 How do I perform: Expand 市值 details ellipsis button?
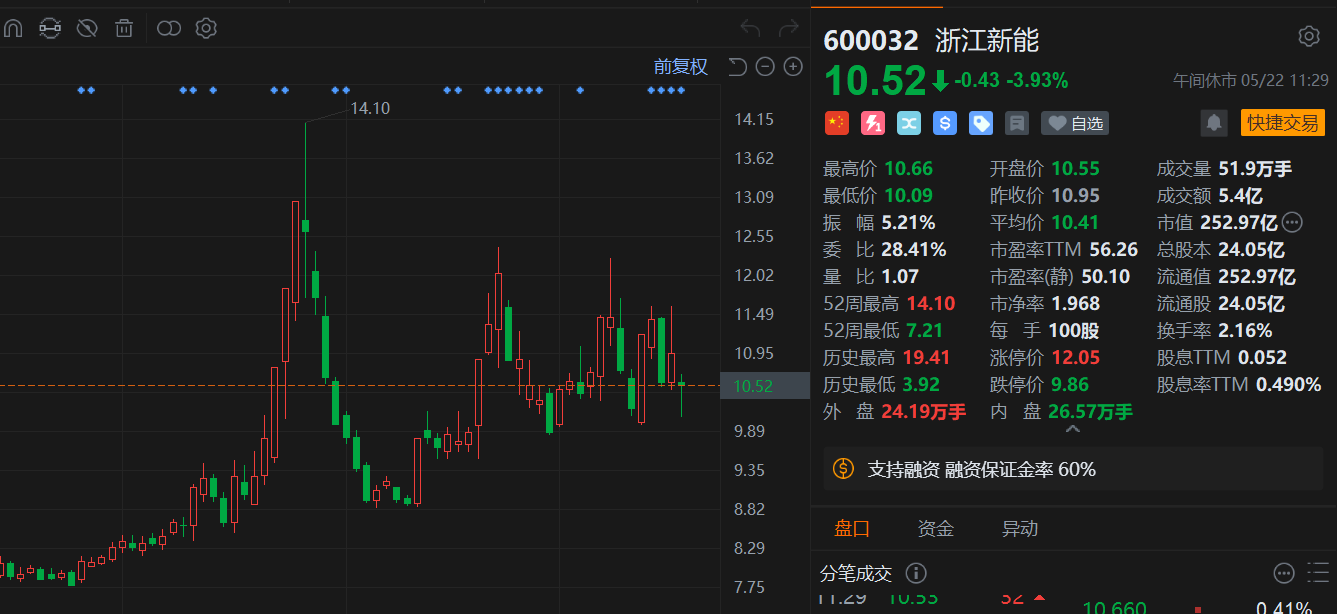[x=1292, y=222]
